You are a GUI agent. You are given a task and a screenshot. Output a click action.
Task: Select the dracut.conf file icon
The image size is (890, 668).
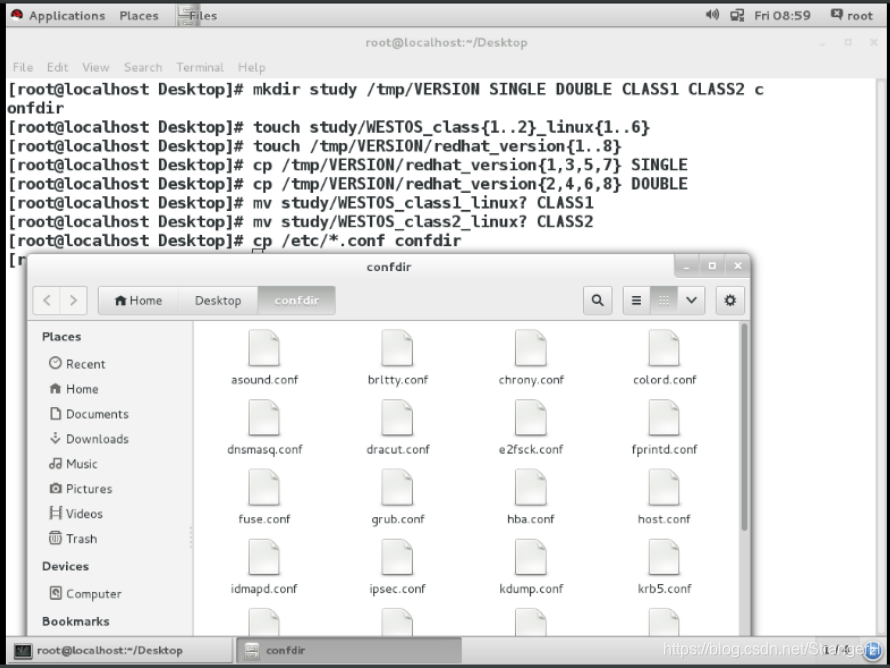(397, 418)
